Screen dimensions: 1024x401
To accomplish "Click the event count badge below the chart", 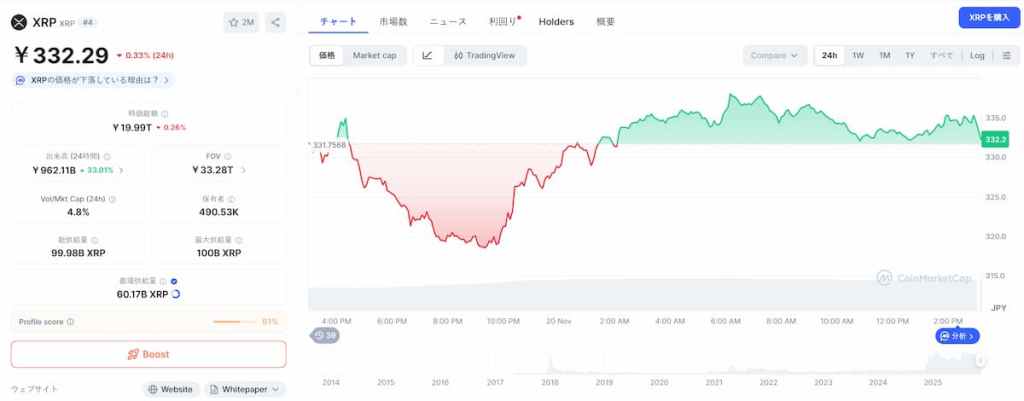I will click(325, 336).
